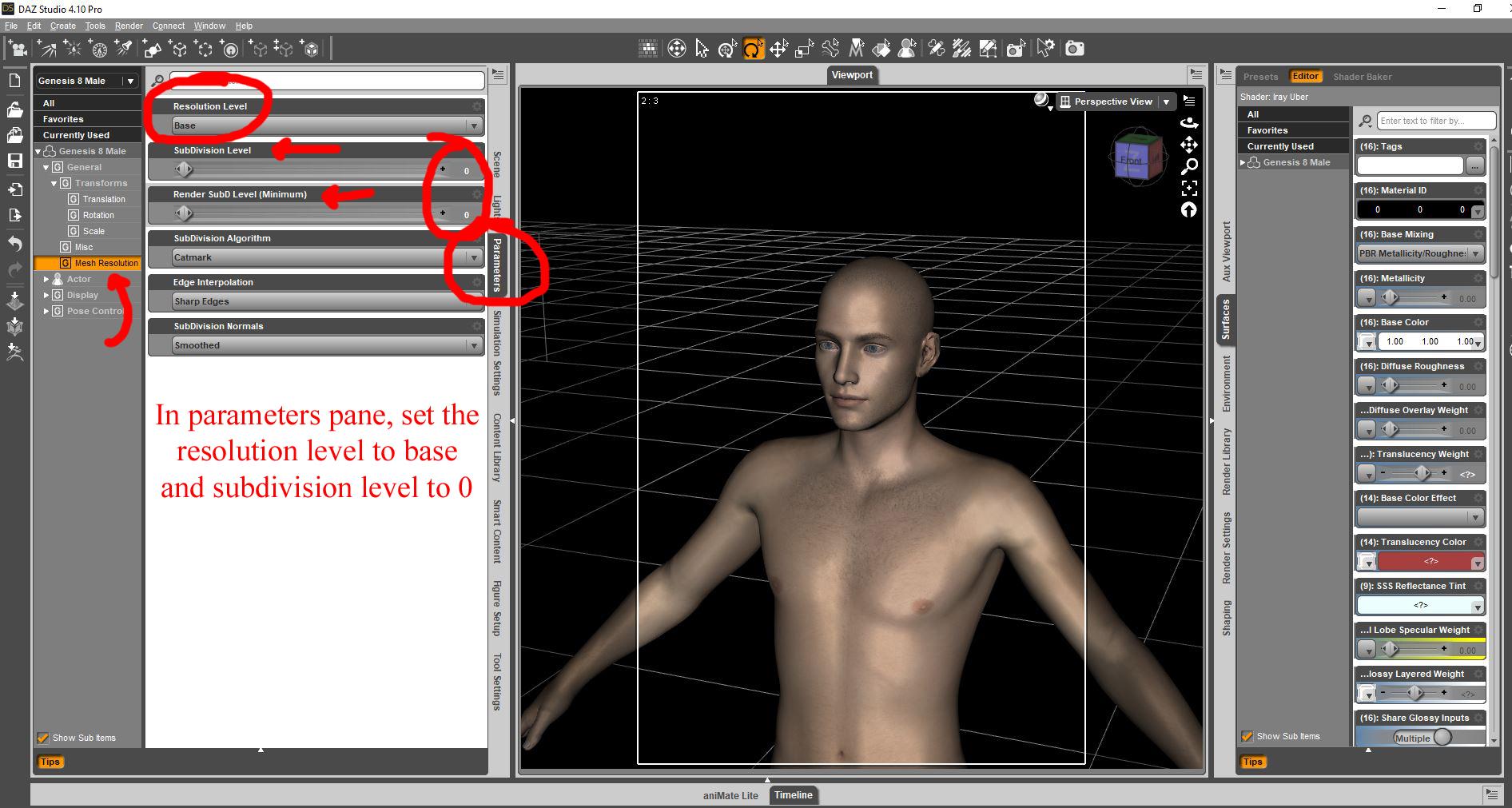Click viewport Frame selection icon
Viewport: 1512px width, 808px height.
click(x=1189, y=188)
